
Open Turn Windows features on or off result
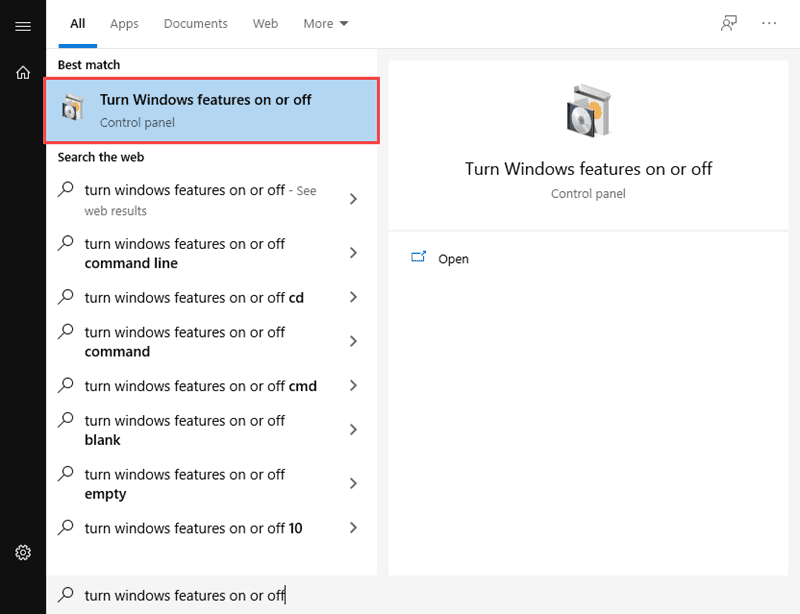212,110
